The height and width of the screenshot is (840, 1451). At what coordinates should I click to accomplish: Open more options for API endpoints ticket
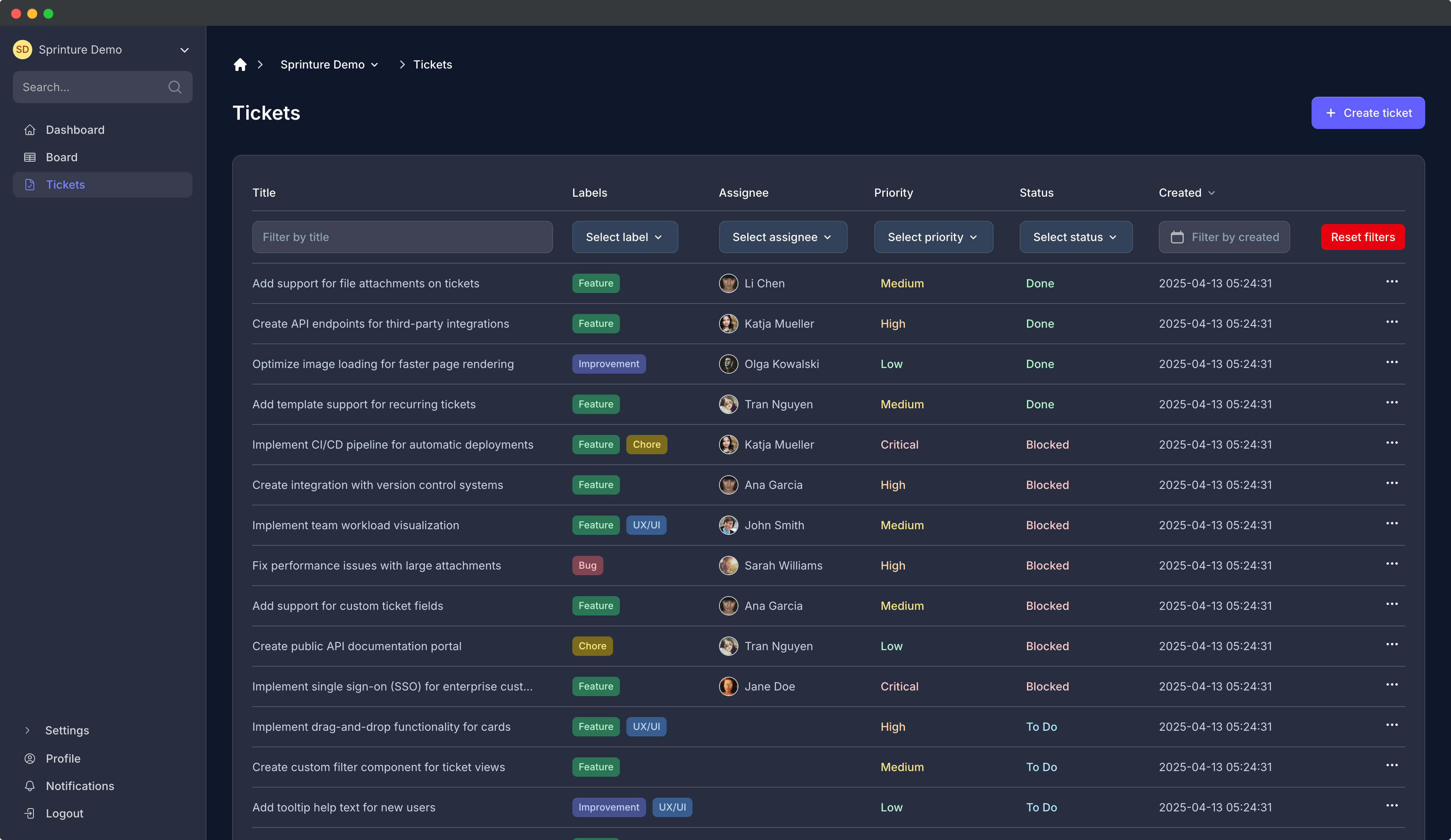(1392, 322)
